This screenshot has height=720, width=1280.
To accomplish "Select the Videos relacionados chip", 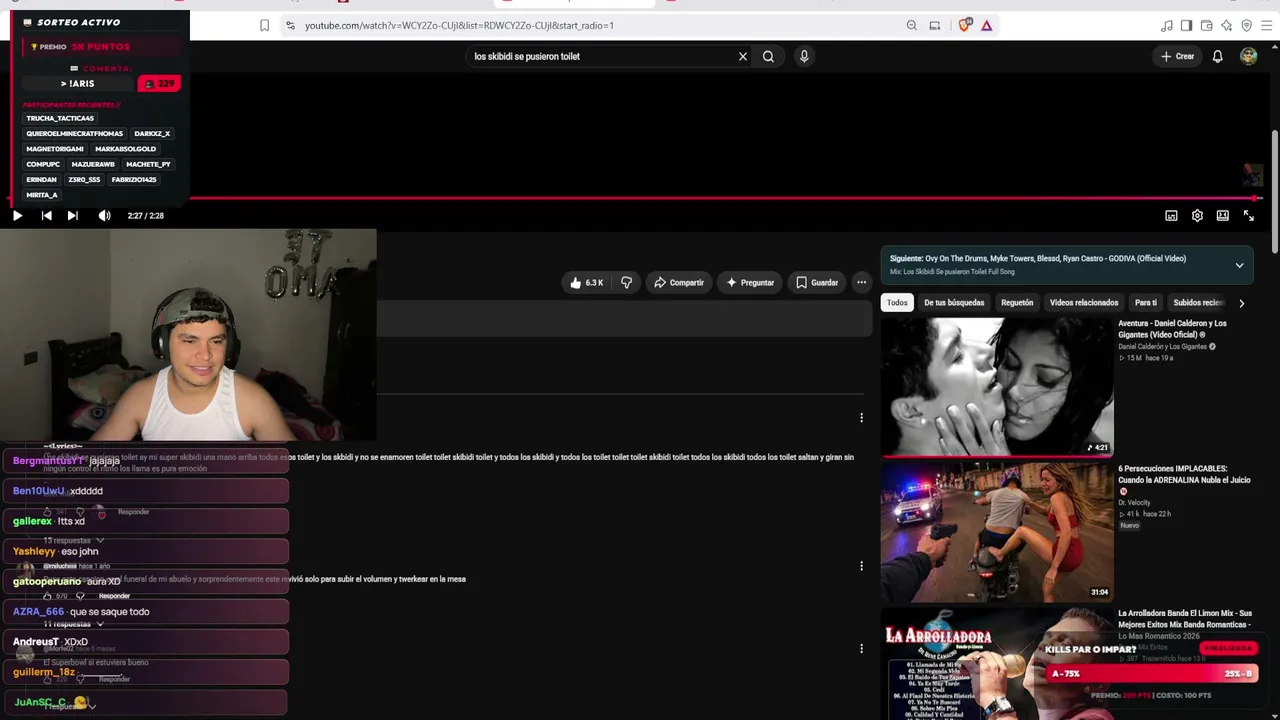I will tap(1084, 303).
